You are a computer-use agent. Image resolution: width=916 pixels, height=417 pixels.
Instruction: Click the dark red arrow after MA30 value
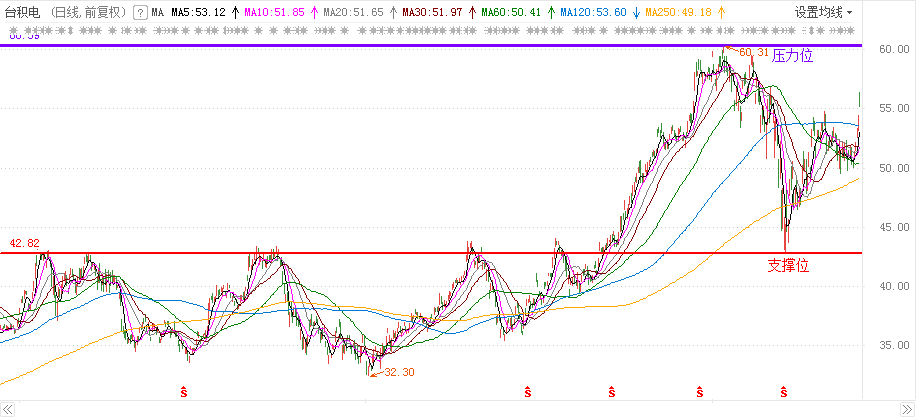[x=470, y=13]
